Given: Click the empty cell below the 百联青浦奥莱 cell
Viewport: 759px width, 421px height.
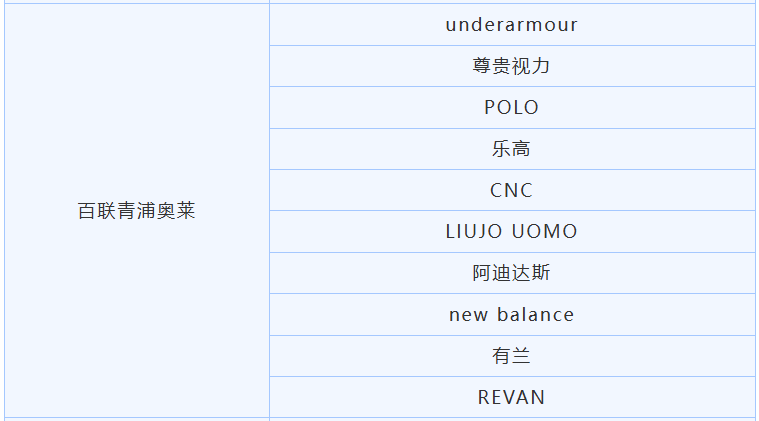Looking at the screenshot, I should (137, 419).
